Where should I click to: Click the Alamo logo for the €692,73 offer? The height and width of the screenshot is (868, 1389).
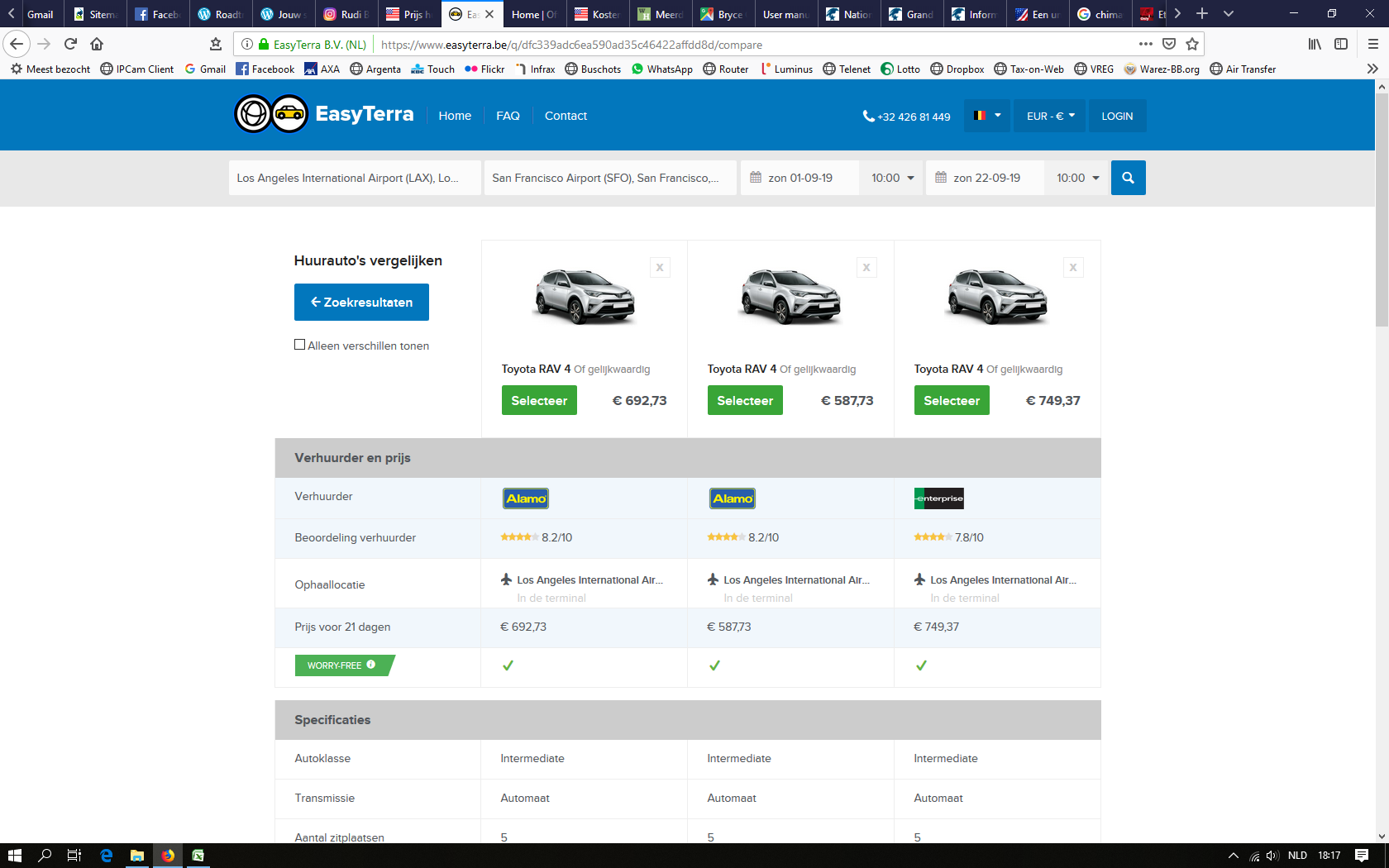526,498
